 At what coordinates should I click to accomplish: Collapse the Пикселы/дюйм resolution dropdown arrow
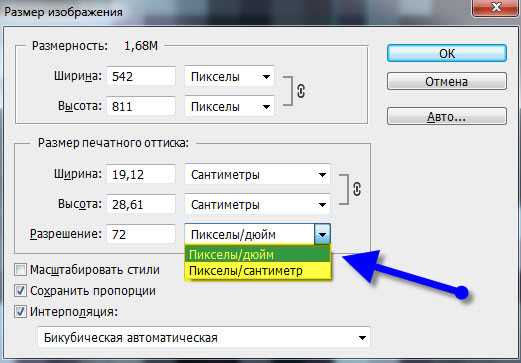[322, 234]
